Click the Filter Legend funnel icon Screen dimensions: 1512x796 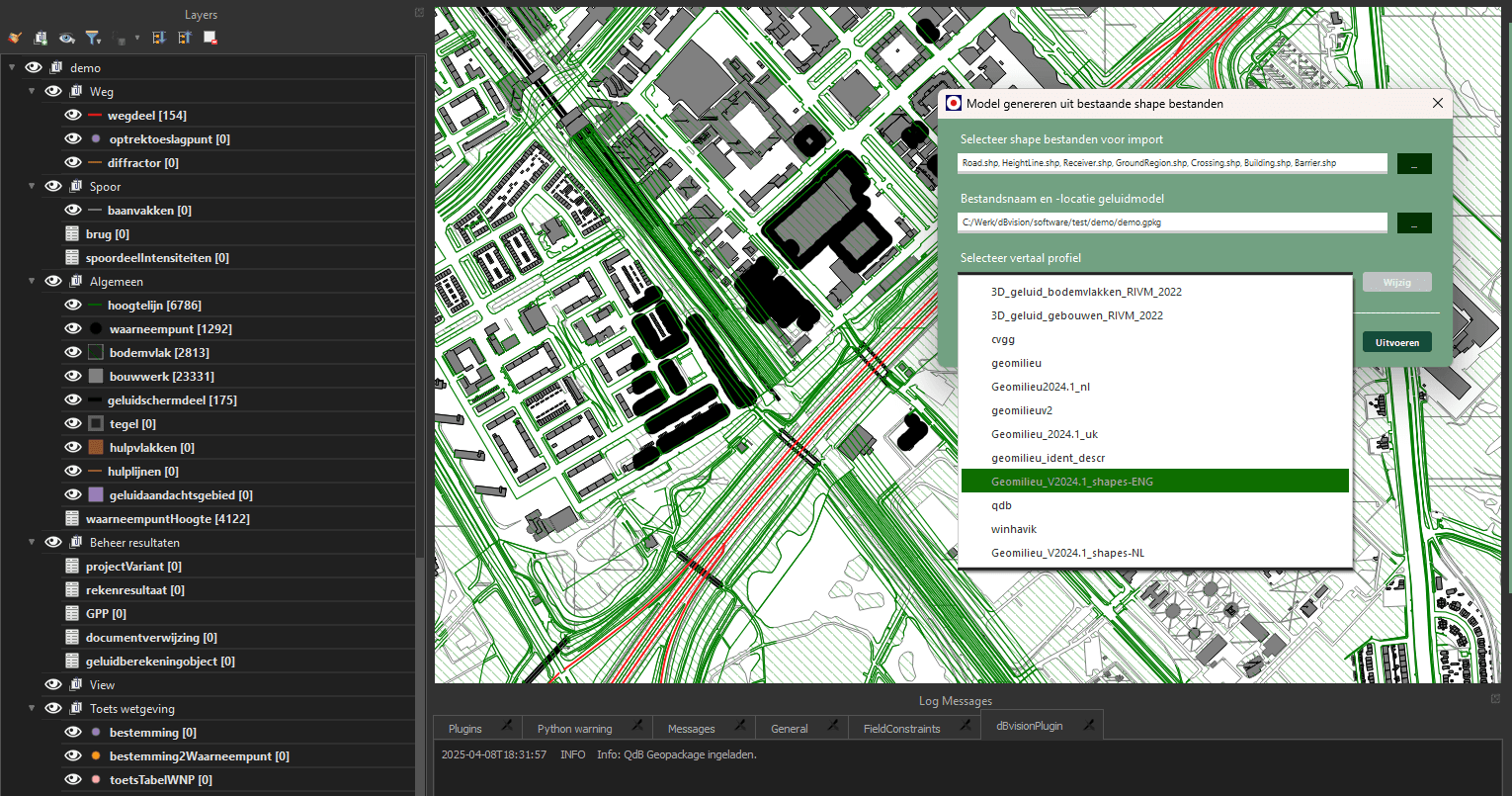point(92,38)
